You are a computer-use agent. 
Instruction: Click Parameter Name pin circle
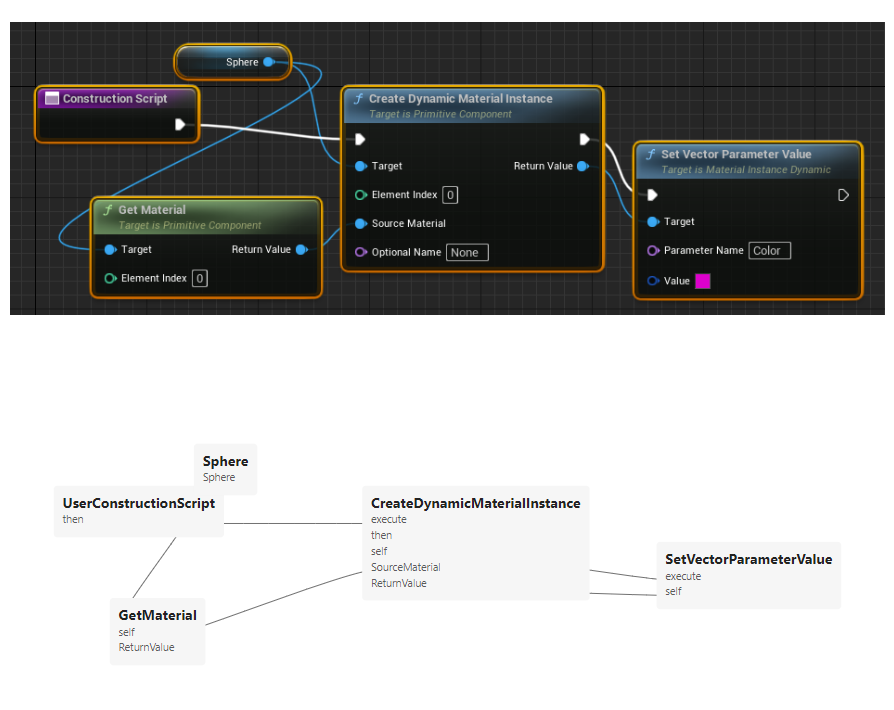(x=653, y=251)
